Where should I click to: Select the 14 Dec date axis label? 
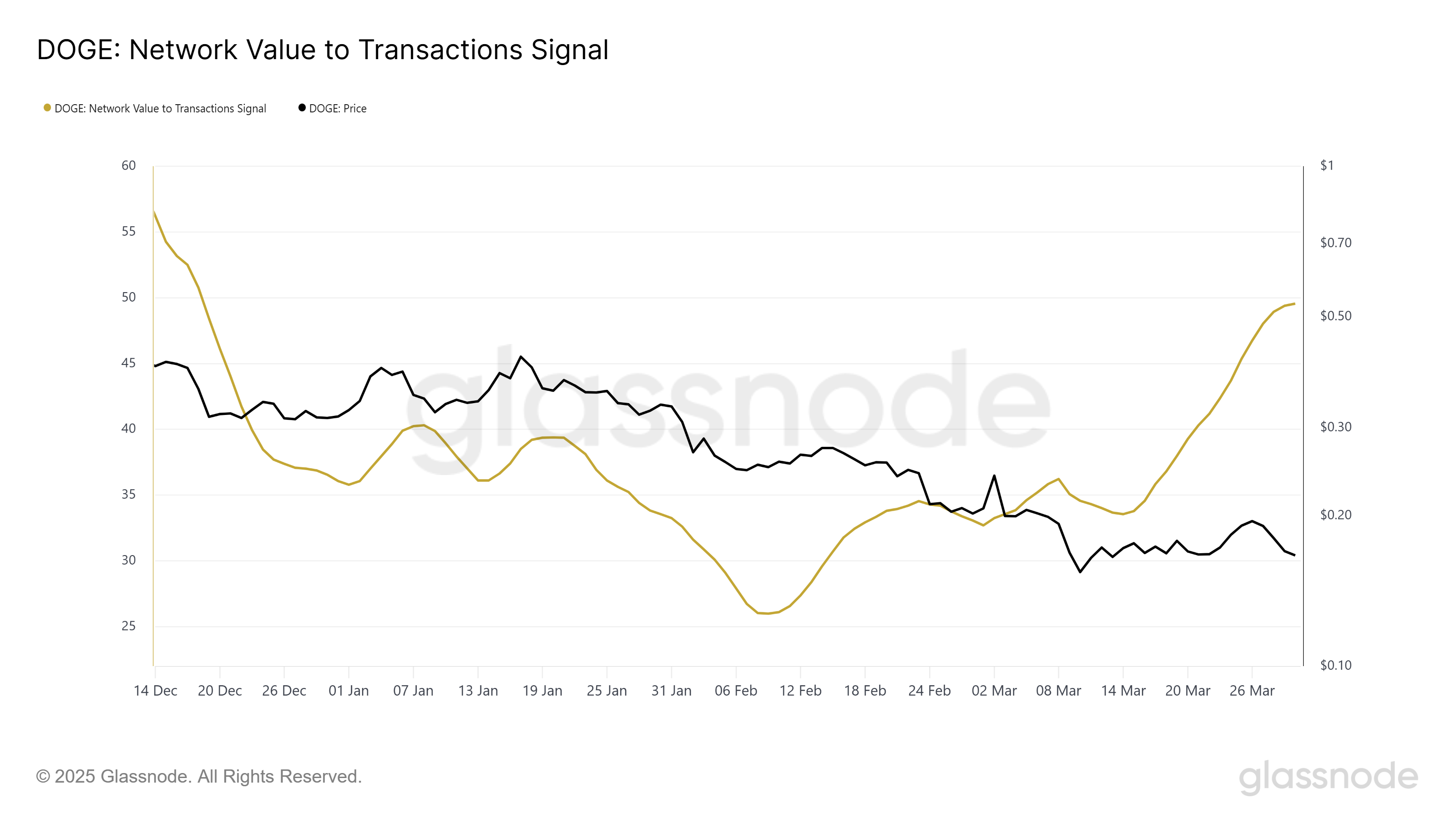(156, 691)
